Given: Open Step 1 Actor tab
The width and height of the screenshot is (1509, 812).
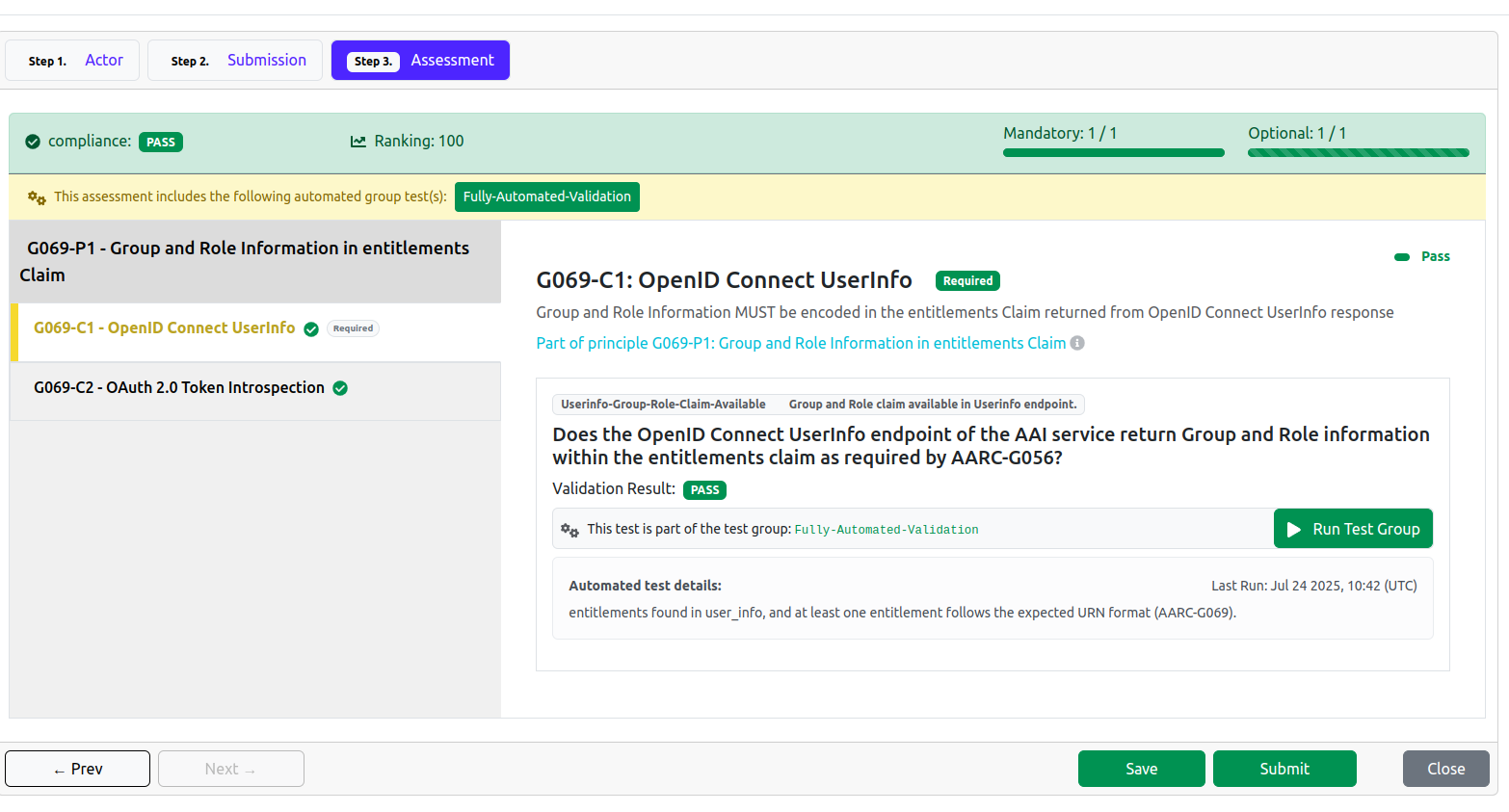Looking at the screenshot, I should [x=72, y=60].
